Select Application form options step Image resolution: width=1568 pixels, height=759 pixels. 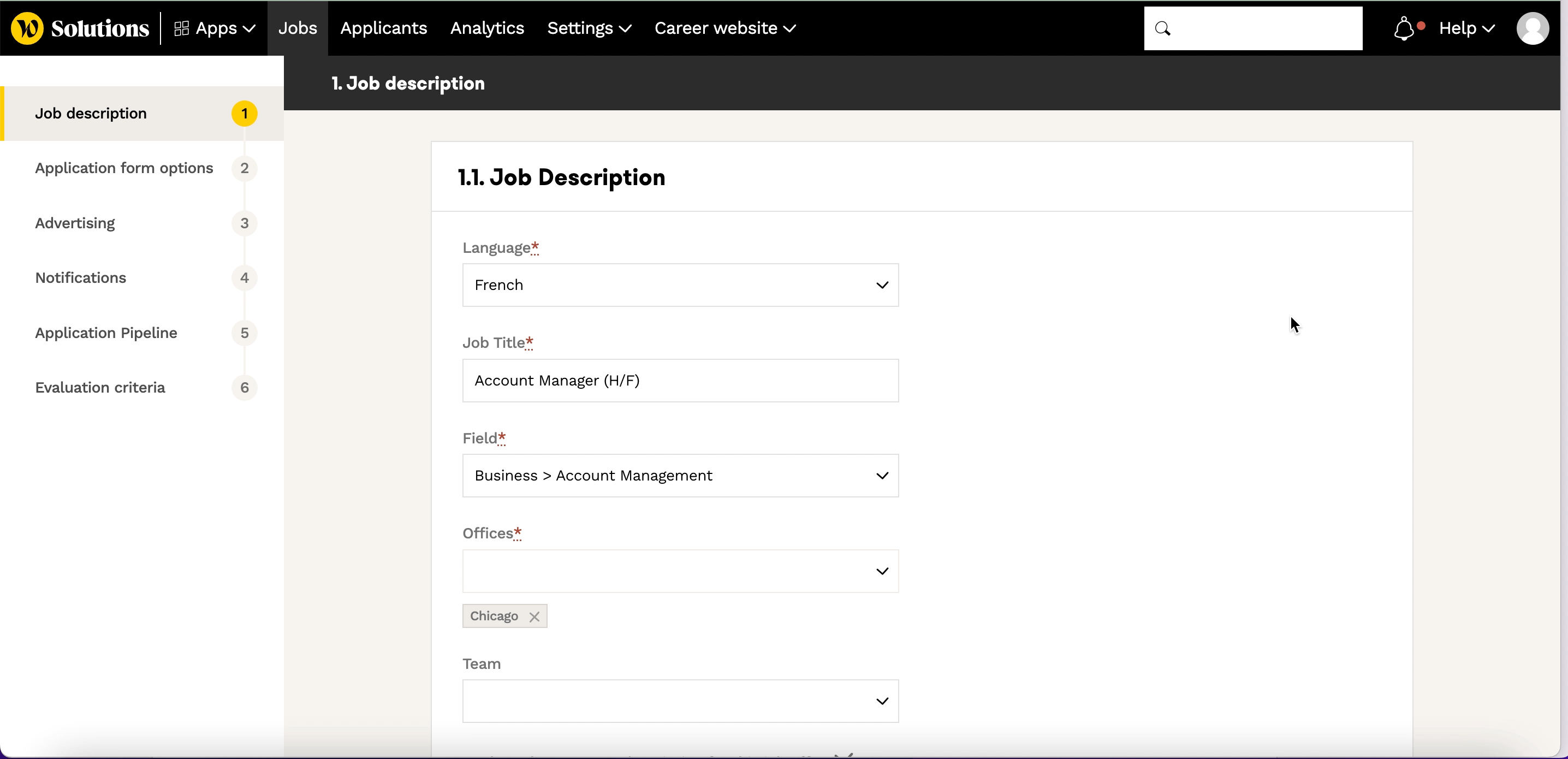coord(124,168)
